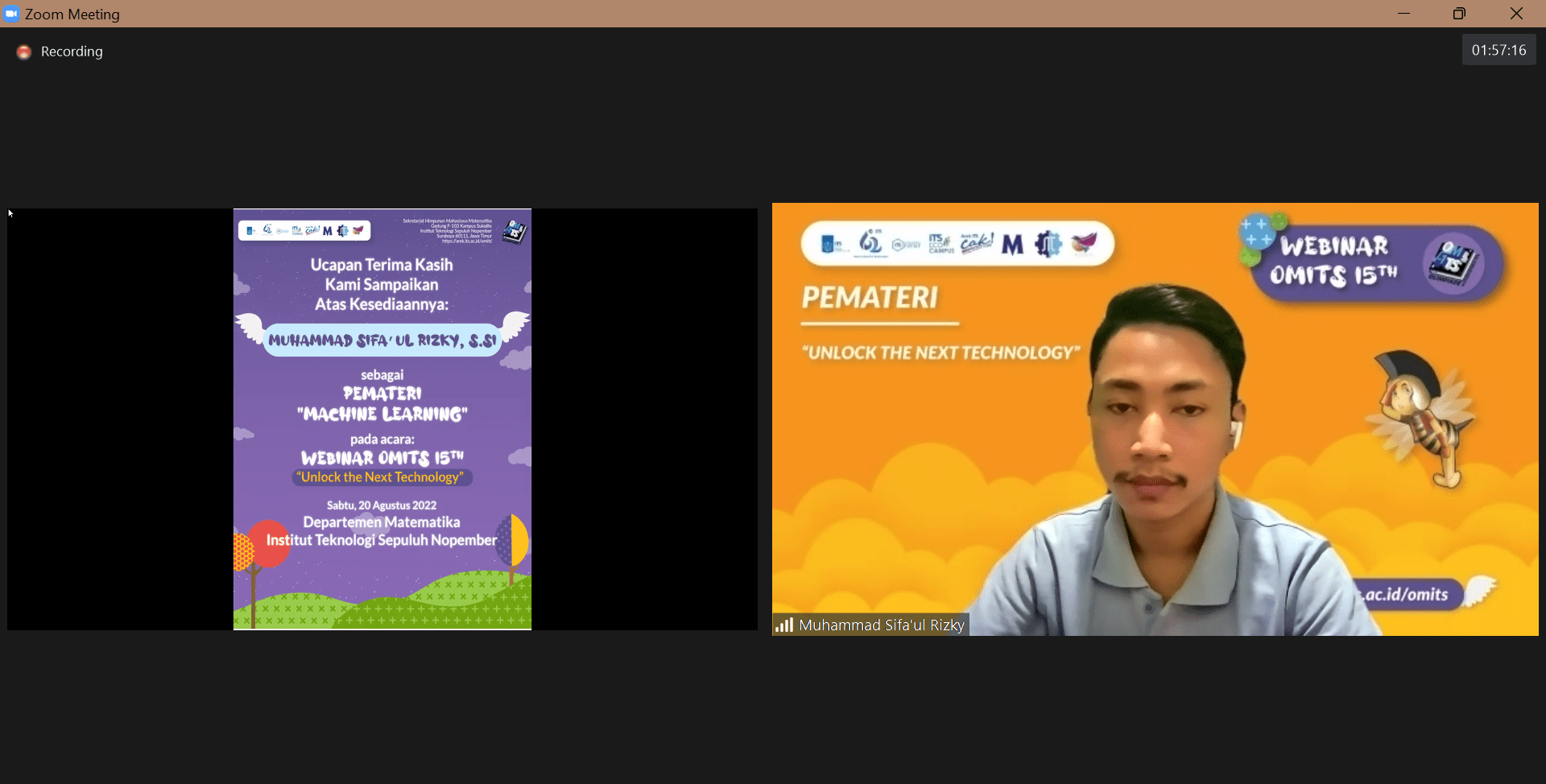Close the Zoom Meeting window
Screen dimensions: 1546x784
(x=1516, y=14)
